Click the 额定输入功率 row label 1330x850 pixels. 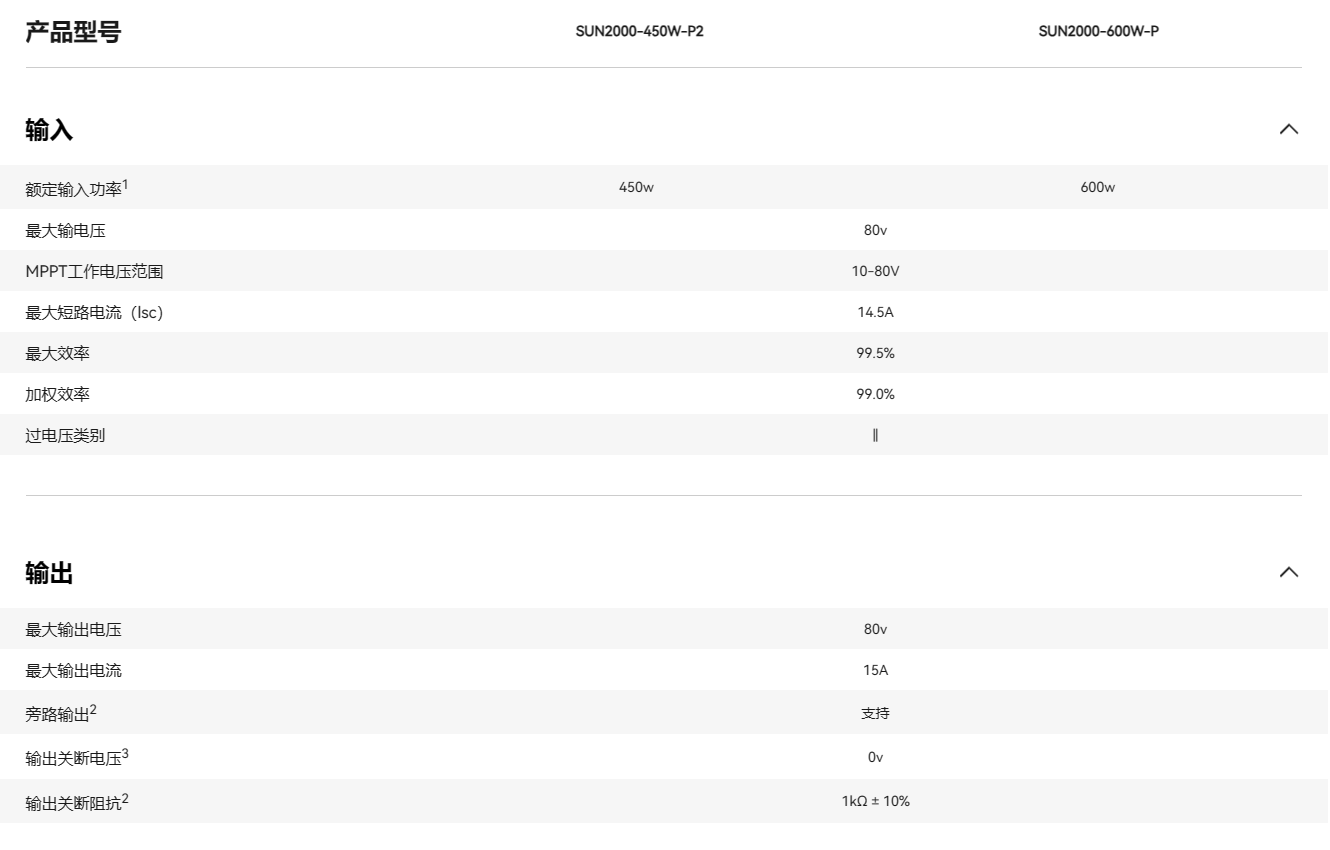[73, 189]
